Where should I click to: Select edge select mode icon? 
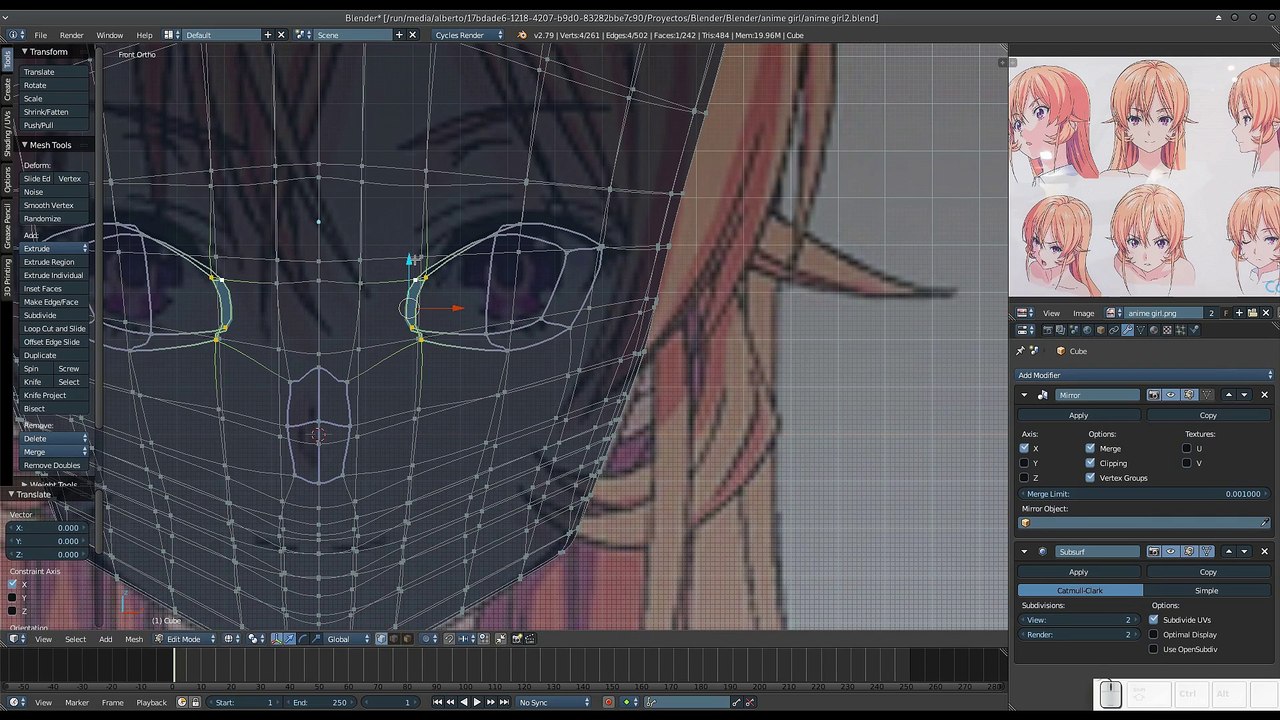pos(394,639)
